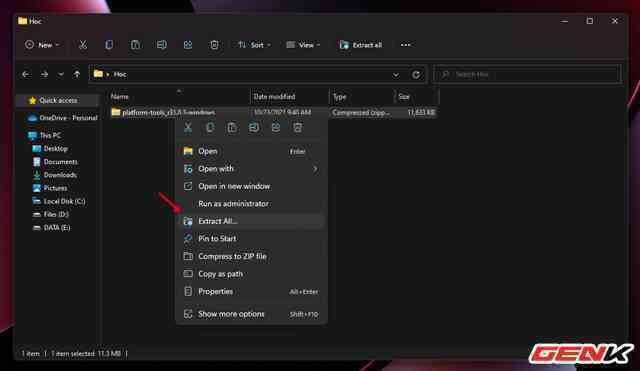Image resolution: width=640 pixels, height=371 pixels.
Task: Select This PC in sidebar
Action: 45,136
